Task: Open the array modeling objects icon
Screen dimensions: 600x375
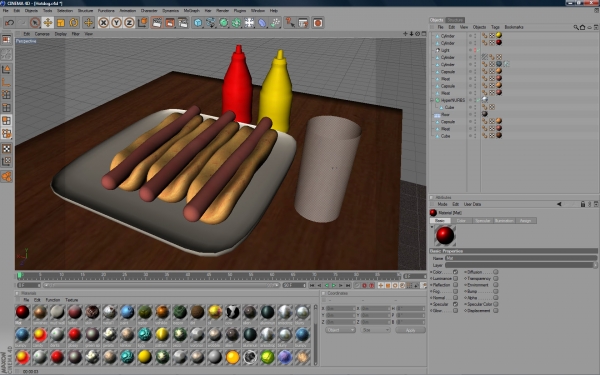Action: pos(236,23)
